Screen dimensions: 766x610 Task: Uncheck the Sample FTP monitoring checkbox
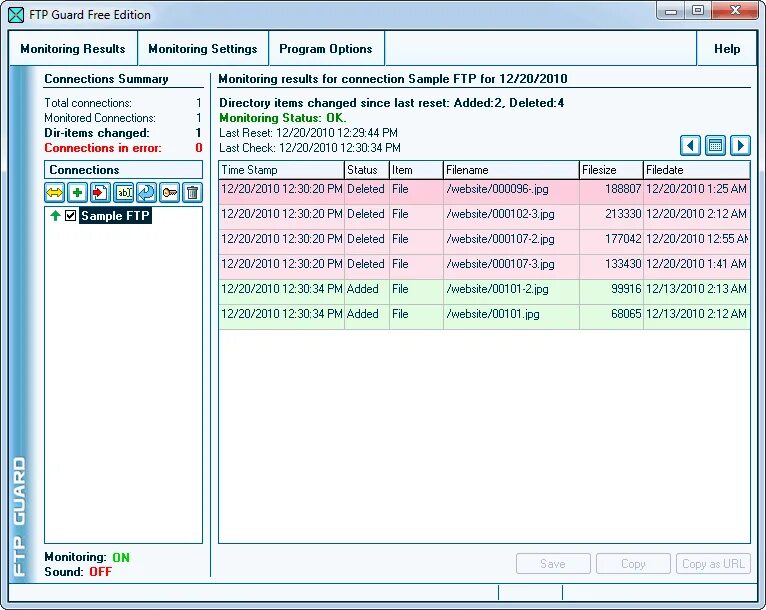click(70, 215)
